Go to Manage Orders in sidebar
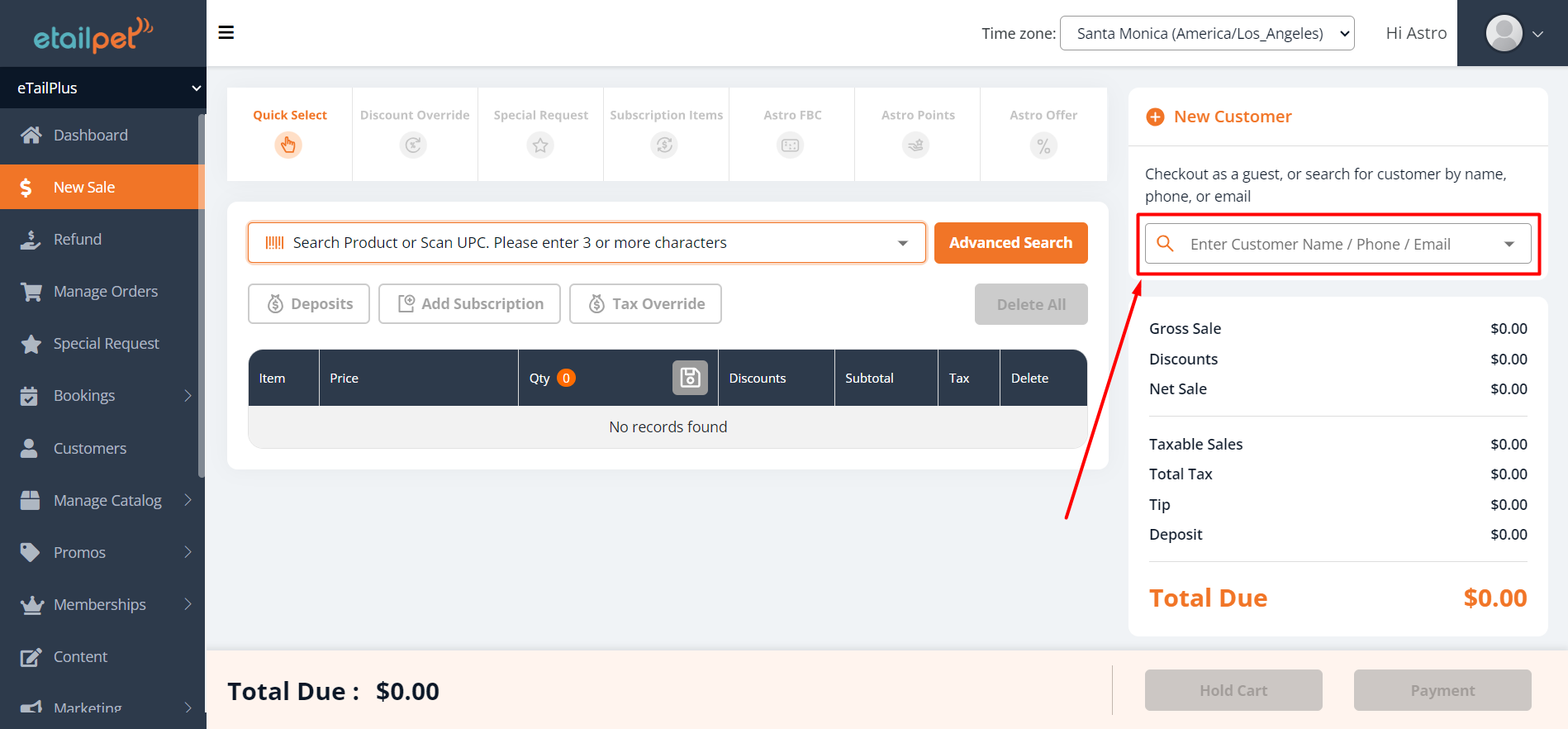 tap(105, 291)
